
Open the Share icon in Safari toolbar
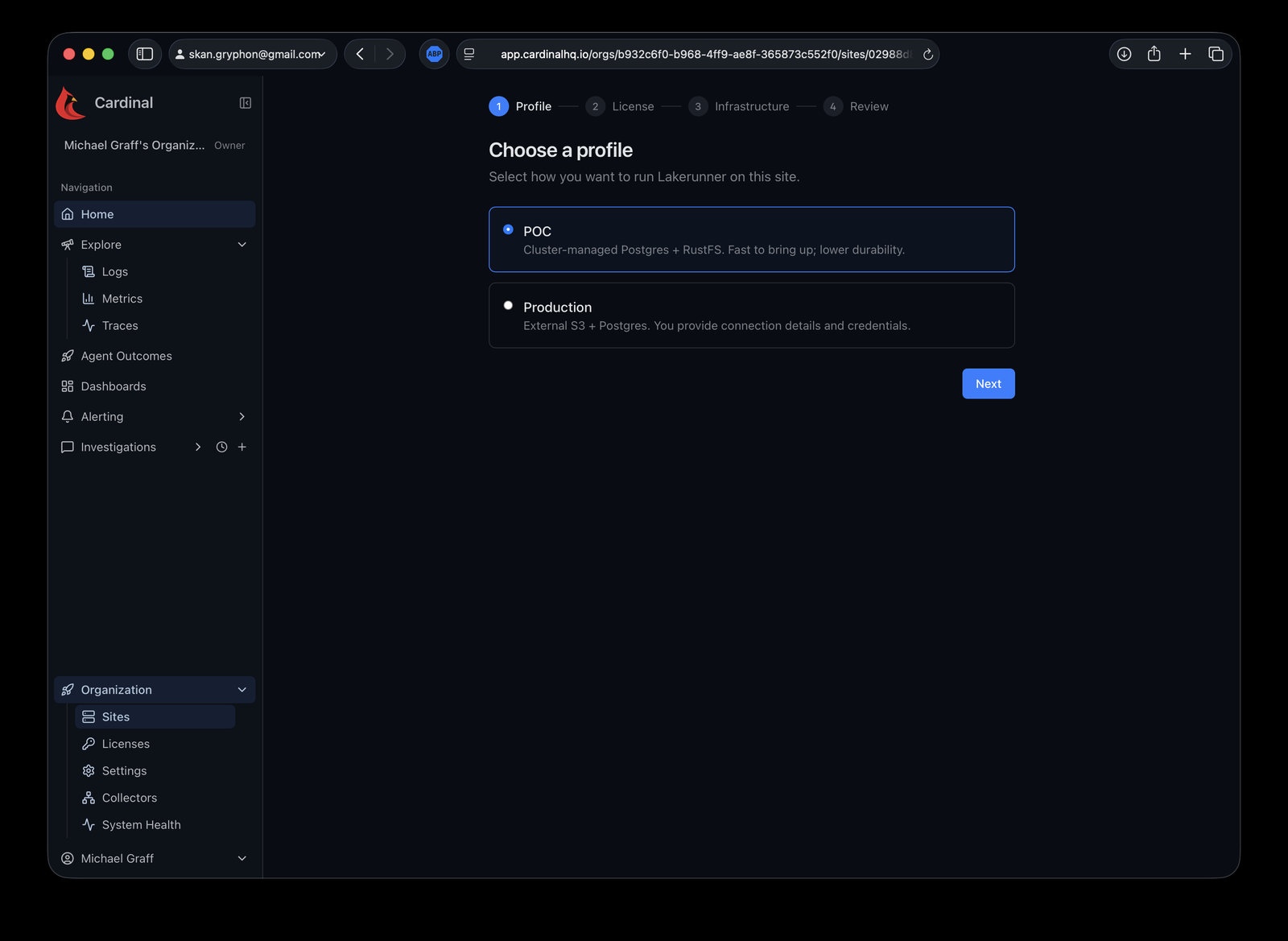coord(1154,54)
